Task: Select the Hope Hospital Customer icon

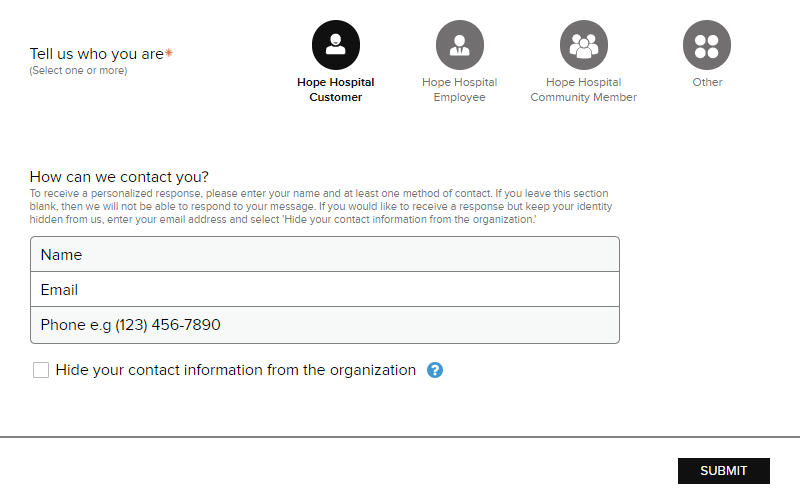Action: [x=336, y=45]
